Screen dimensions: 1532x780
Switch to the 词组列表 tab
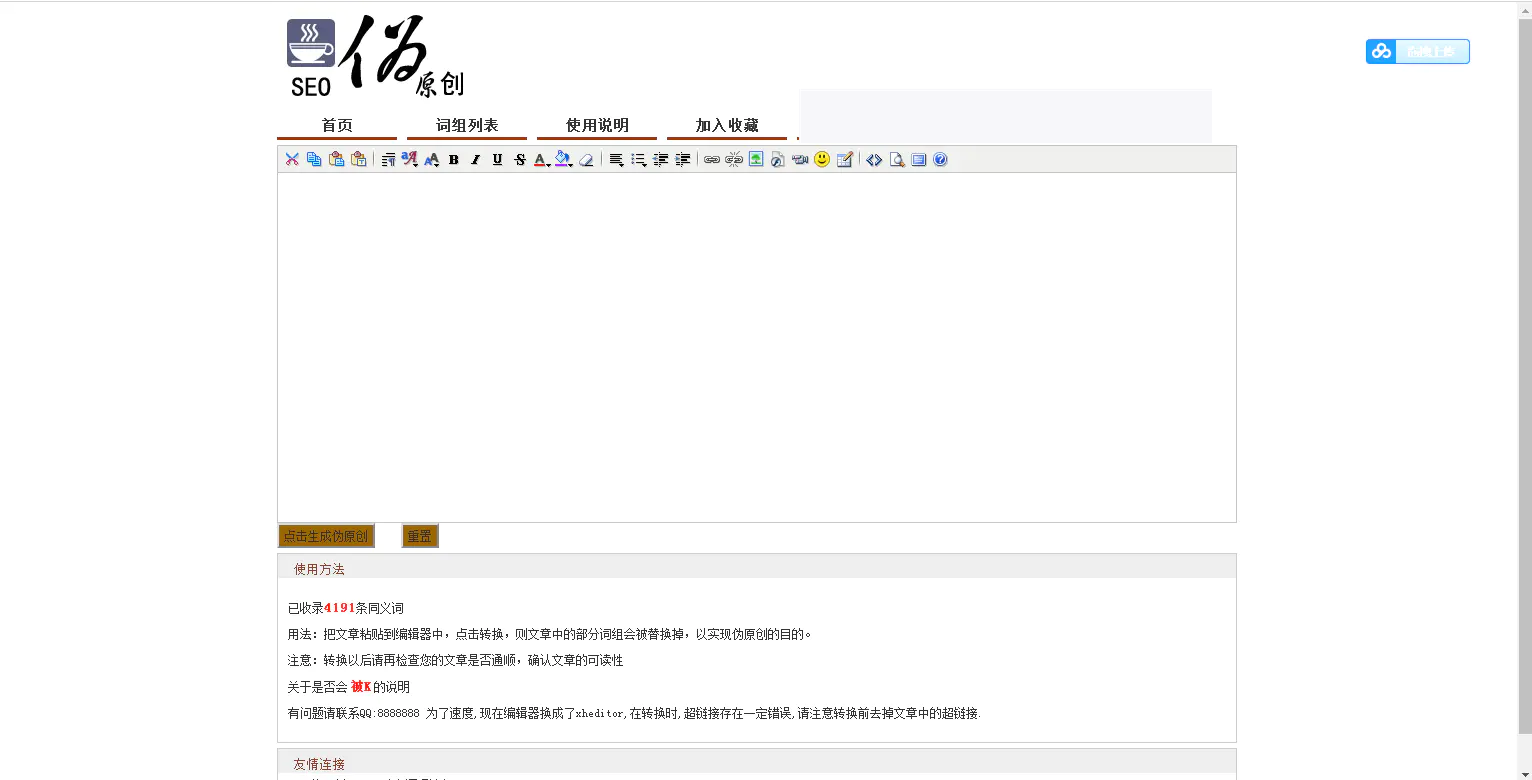click(466, 125)
